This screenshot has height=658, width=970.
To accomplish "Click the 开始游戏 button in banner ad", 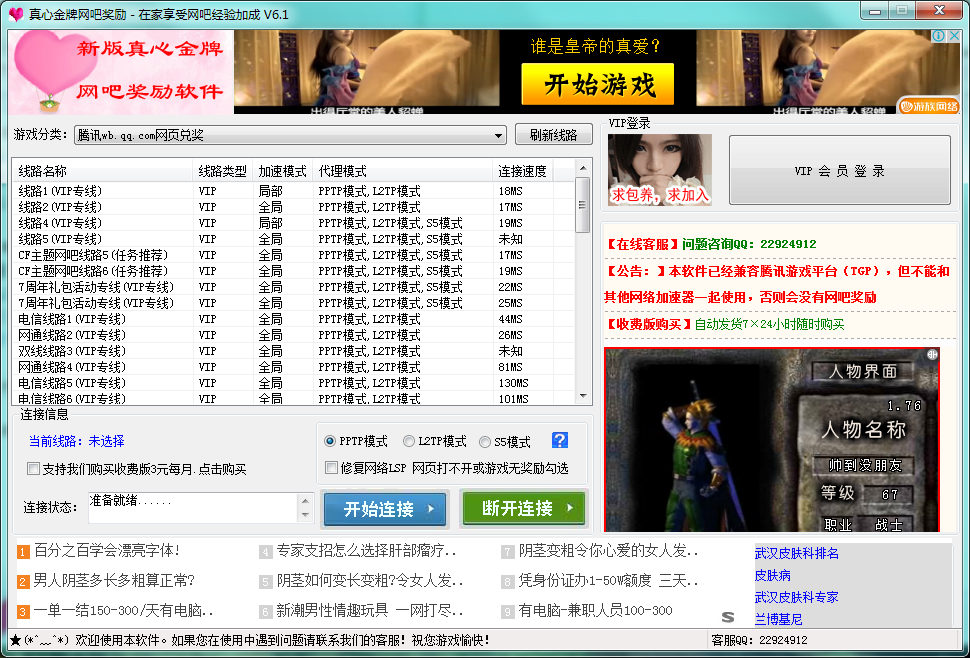I will tap(598, 84).
